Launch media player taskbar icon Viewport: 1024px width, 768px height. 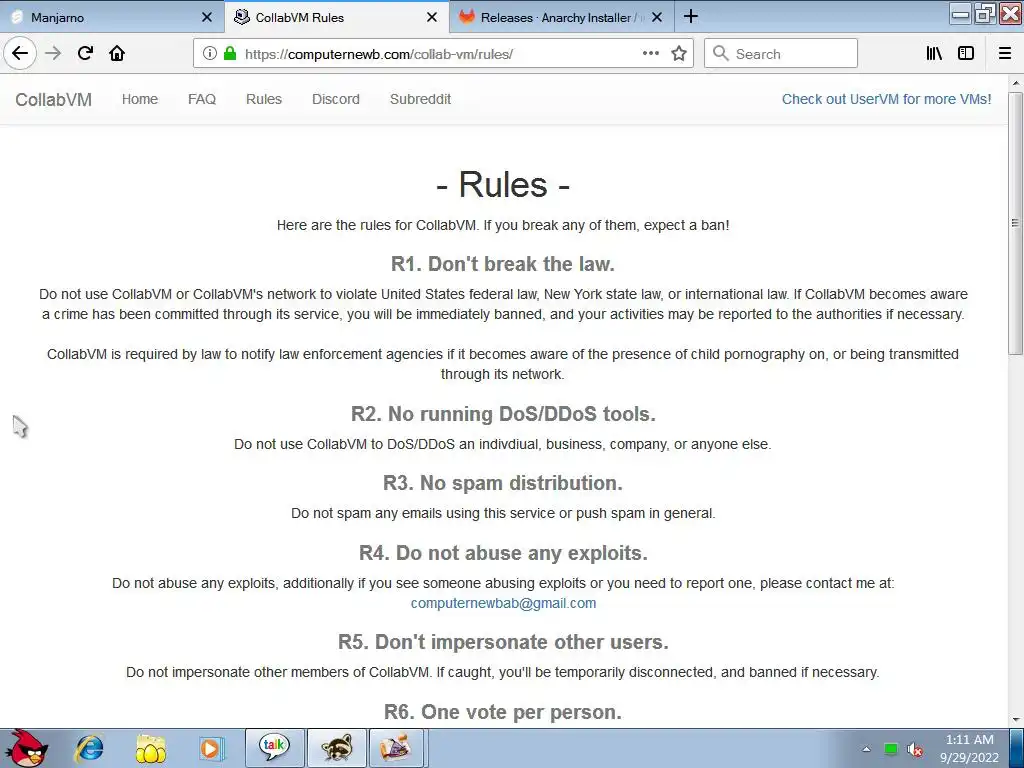(212, 748)
